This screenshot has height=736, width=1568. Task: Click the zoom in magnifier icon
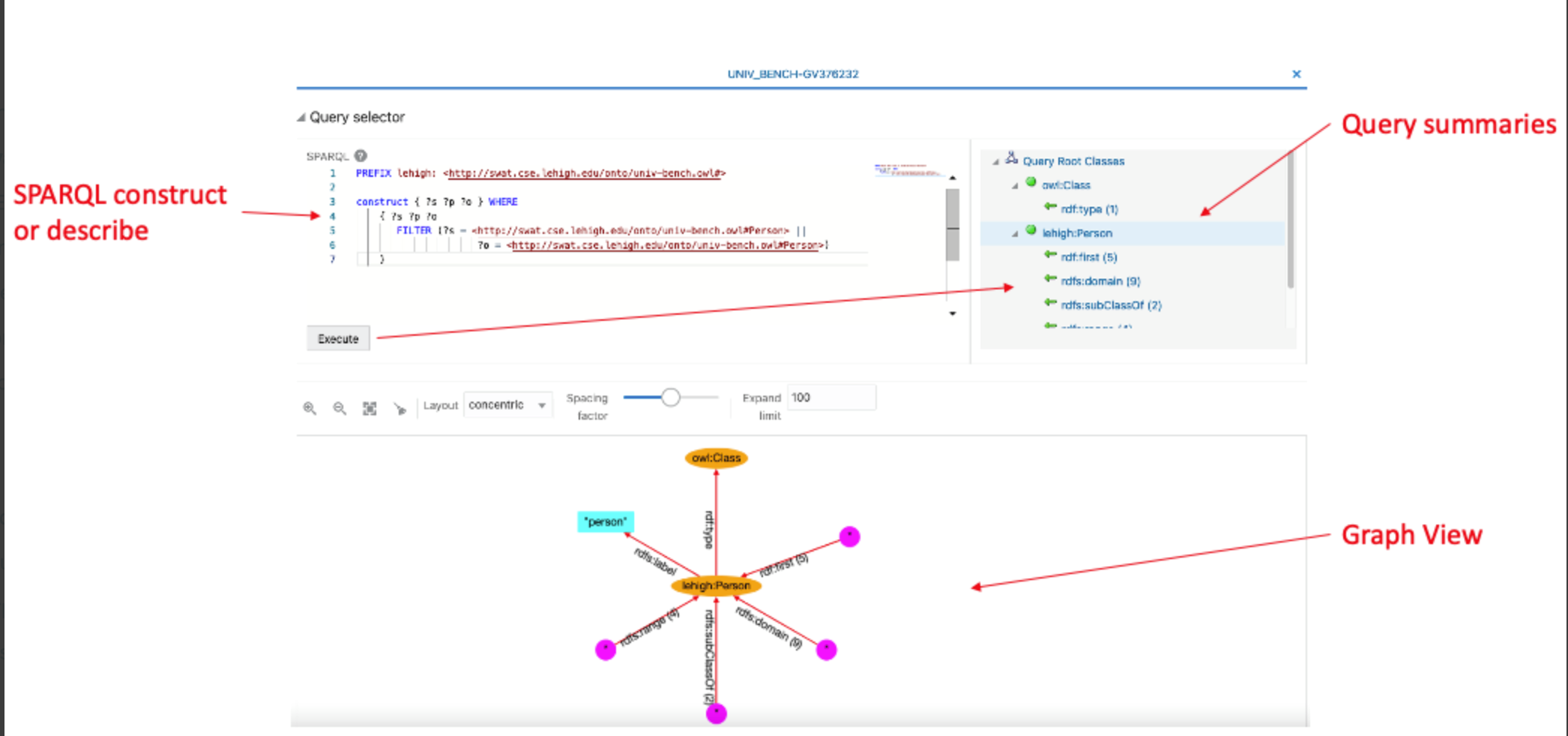tap(310, 408)
